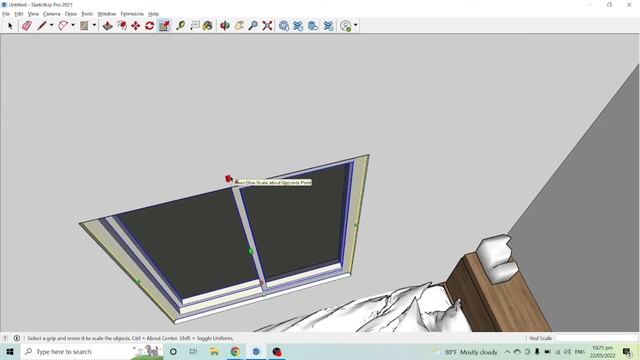Viewport: 640px width, 360px height.
Task: Open the taskbar clock and date
Action: 602,351
